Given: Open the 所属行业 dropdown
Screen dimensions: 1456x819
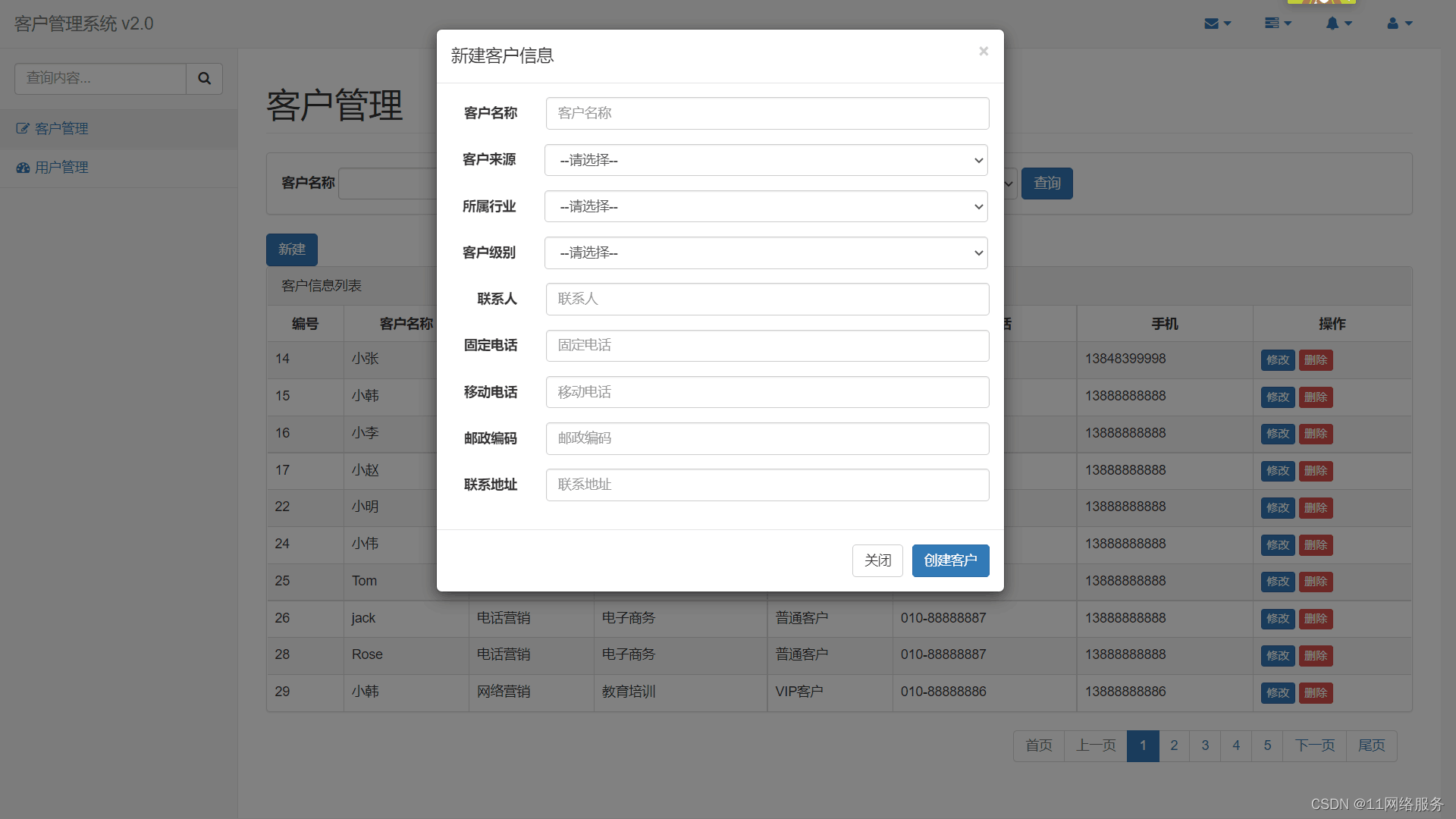Looking at the screenshot, I should point(766,206).
